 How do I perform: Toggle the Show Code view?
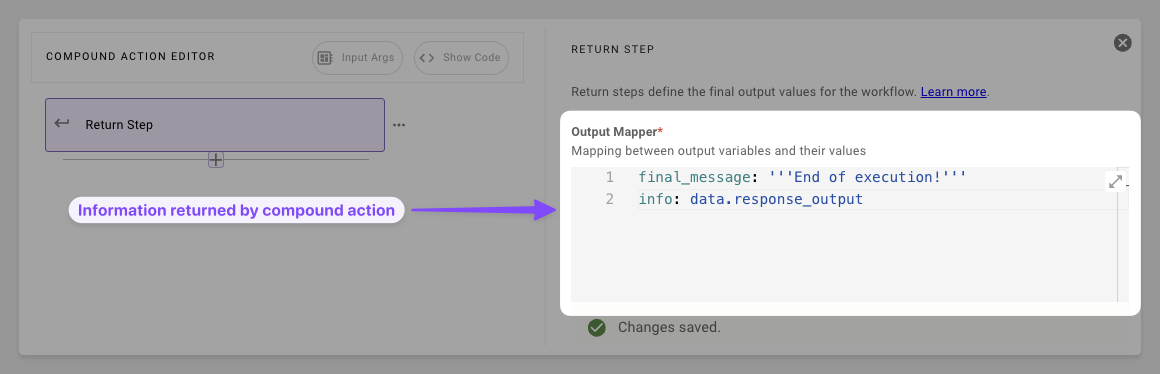point(462,58)
